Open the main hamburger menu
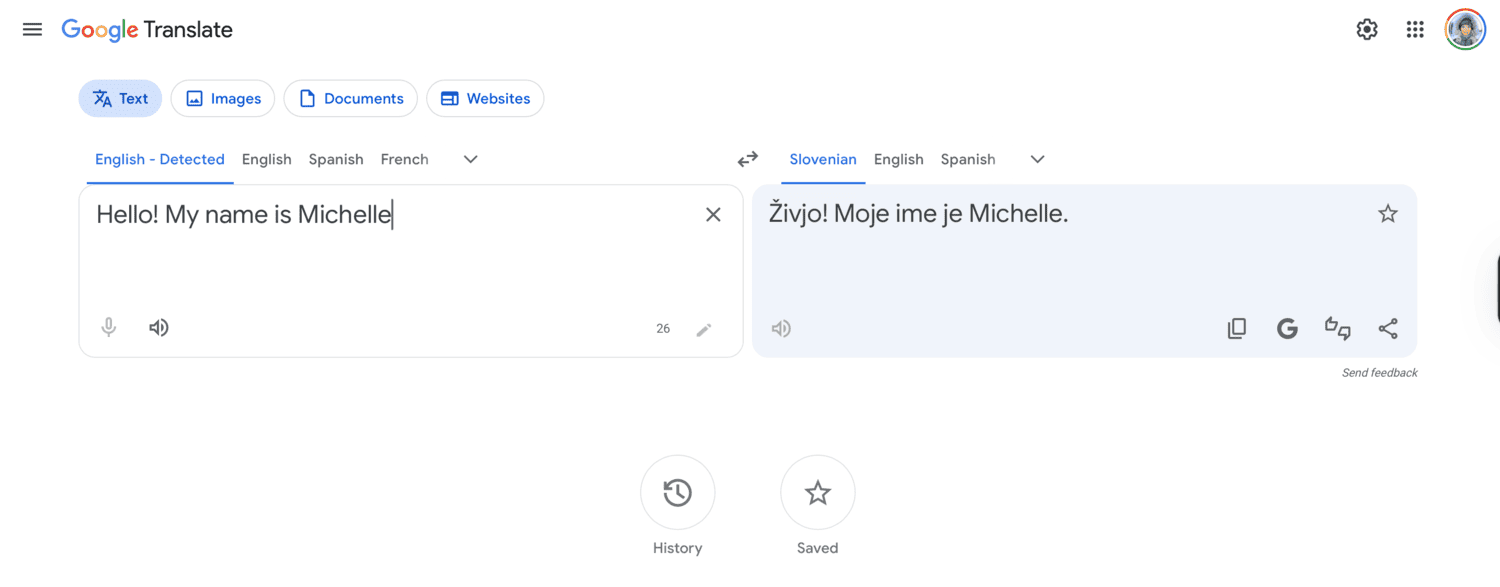 (x=32, y=30)
